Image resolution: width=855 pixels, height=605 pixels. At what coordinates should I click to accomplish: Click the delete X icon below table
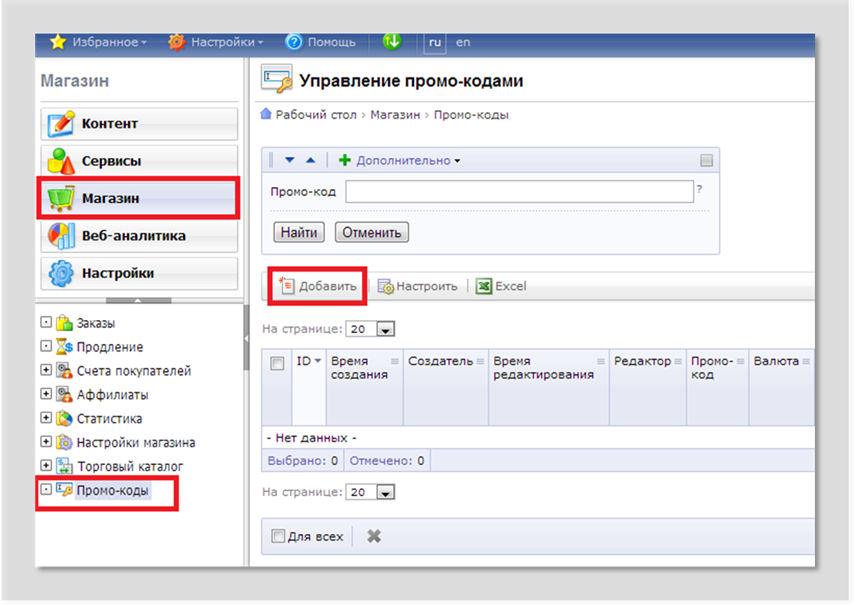pos(374,537)
